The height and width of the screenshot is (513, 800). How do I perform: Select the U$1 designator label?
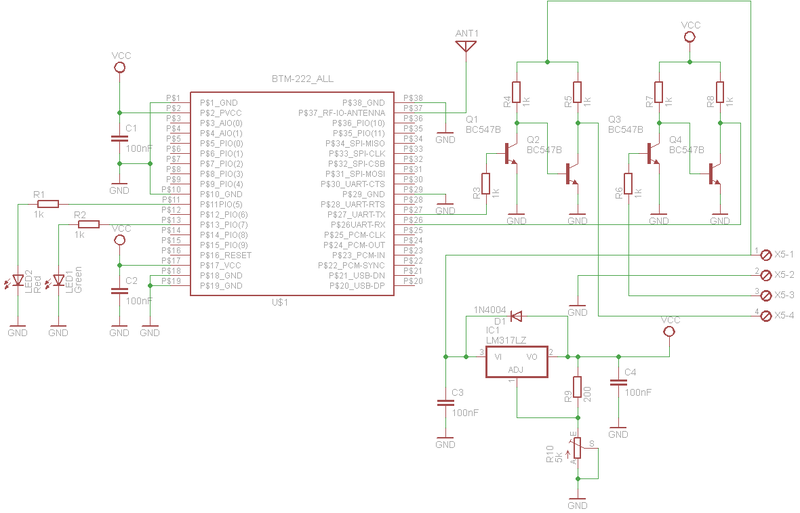coord(280,302)
